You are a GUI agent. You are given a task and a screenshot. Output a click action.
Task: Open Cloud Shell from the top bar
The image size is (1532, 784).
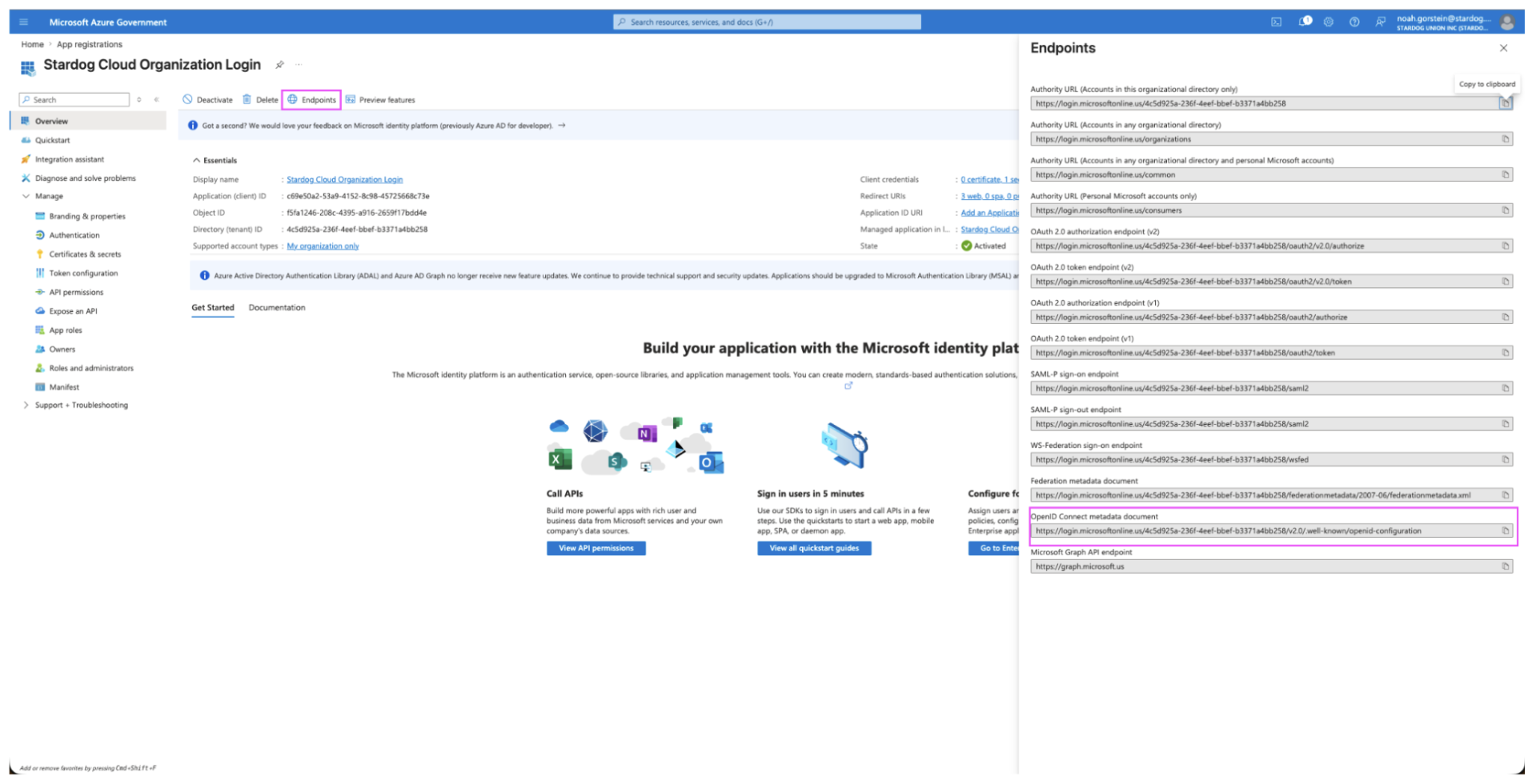point(1276,22)
